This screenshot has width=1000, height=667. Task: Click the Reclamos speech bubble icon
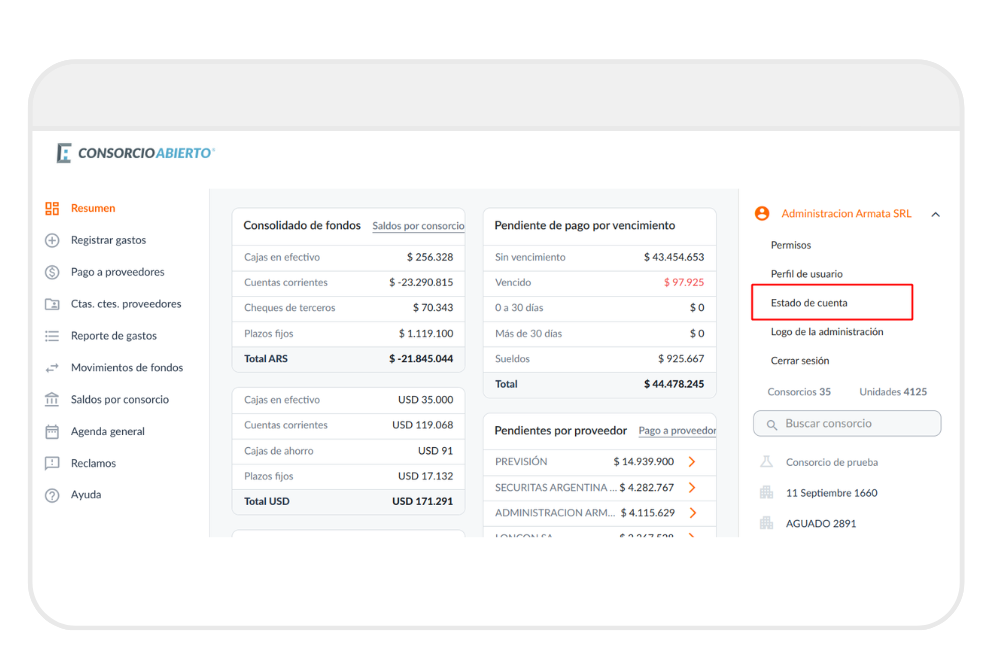52,464
